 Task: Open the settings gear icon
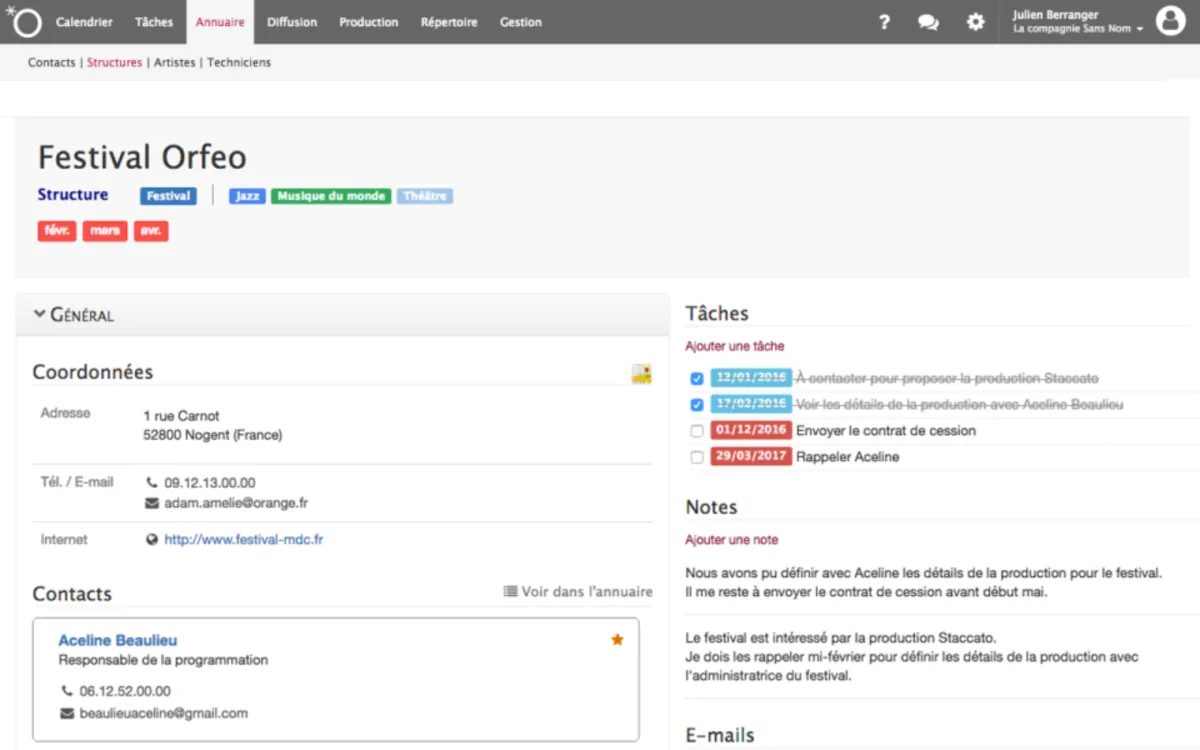point(975,22)
